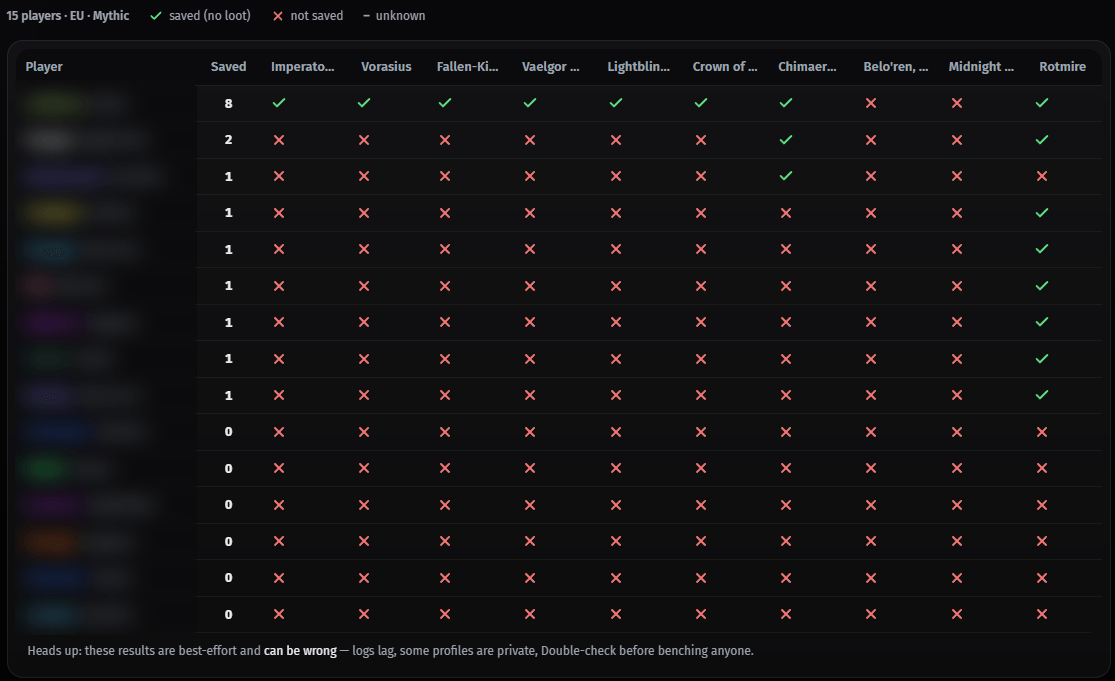Click Rotmire checkmark in the 8-saved row
Image resolution: width=1115 pixels, height=681 pixels.
1042,103
